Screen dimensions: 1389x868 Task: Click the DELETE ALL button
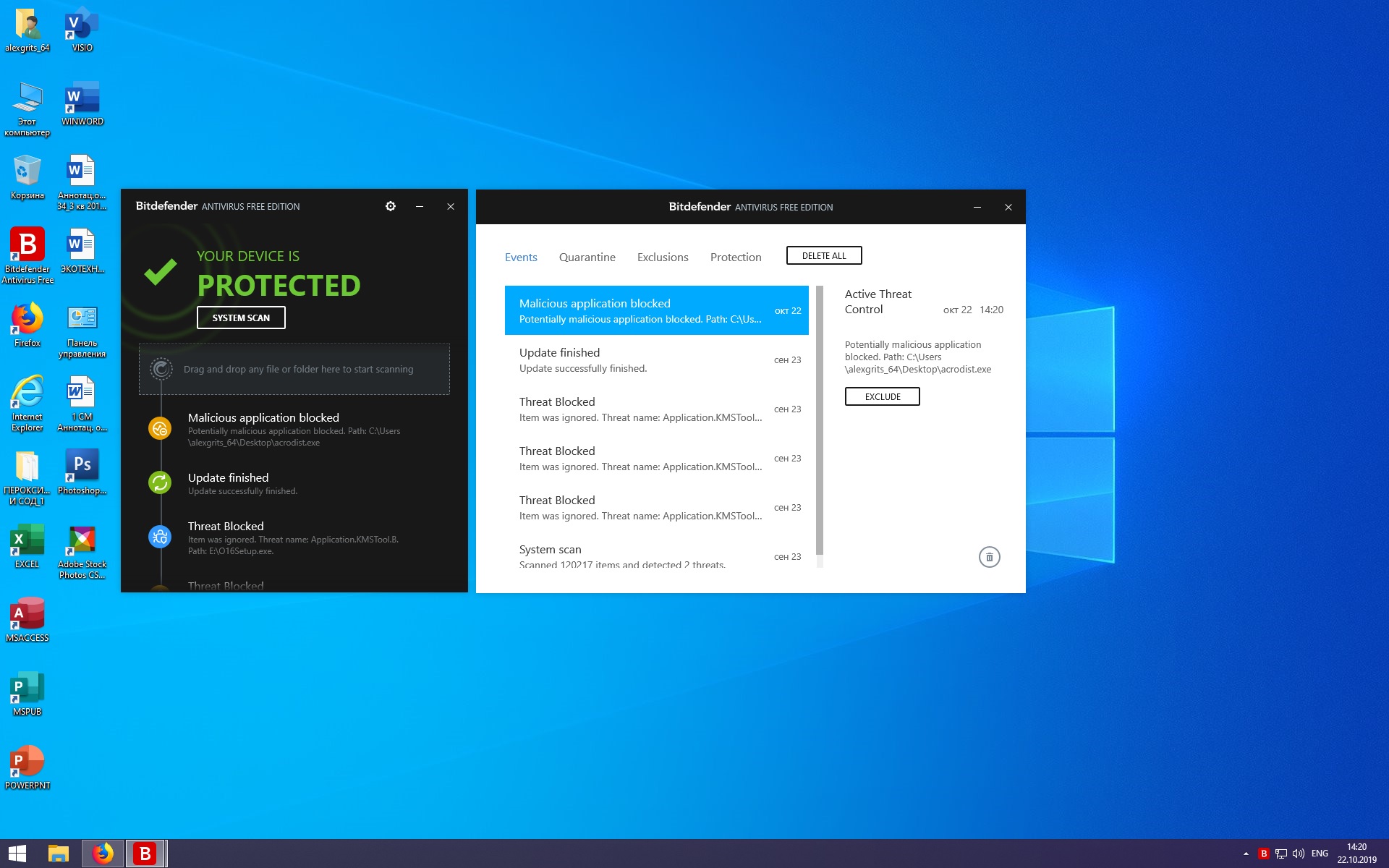(x=823, y=255)
